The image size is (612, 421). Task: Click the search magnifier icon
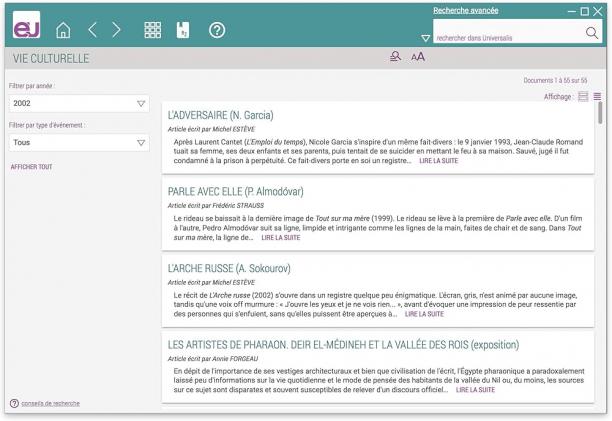[592, 33]
